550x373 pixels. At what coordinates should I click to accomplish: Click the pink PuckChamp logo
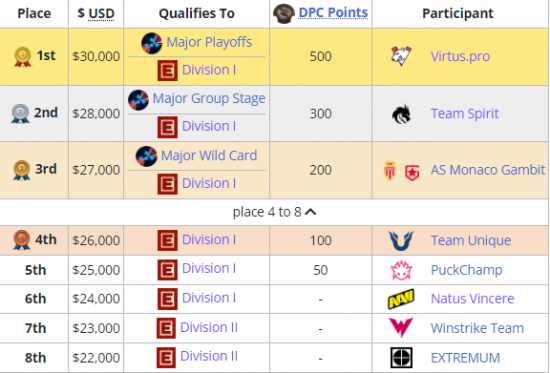(x=401, y=270)
